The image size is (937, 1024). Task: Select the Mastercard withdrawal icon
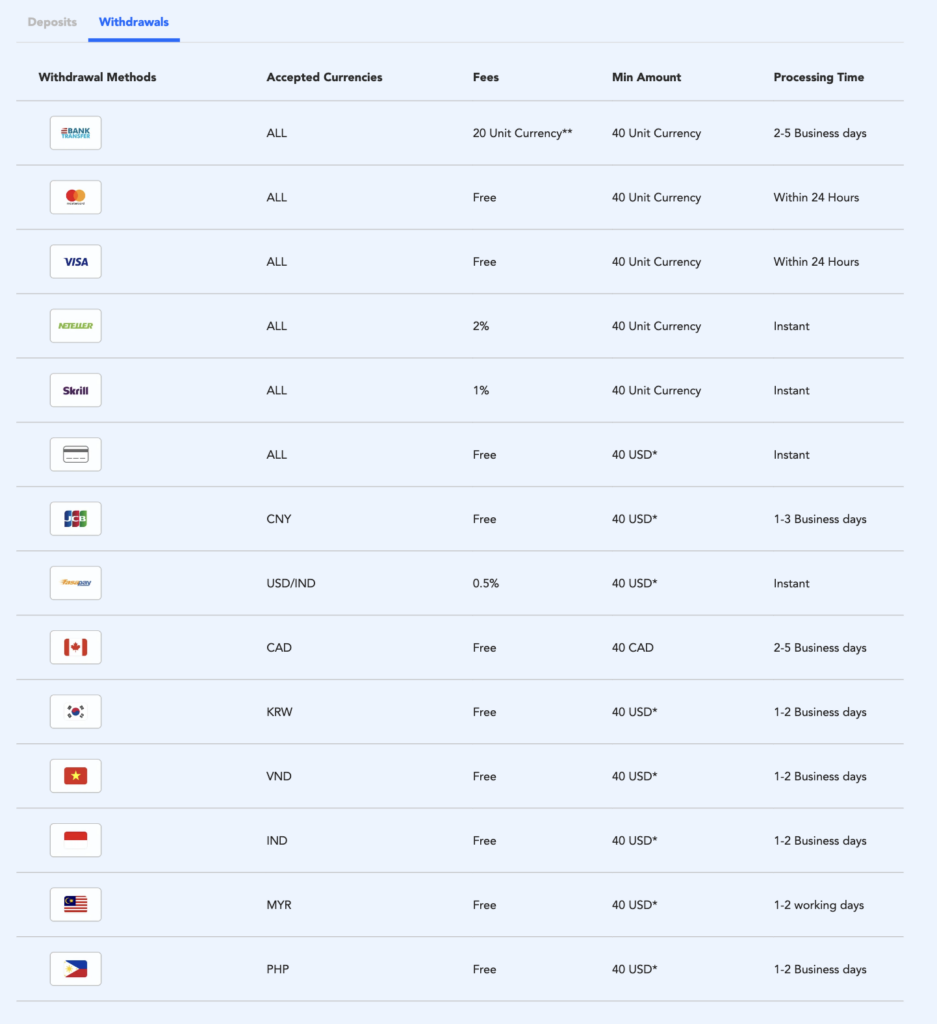tap(76, 197)
